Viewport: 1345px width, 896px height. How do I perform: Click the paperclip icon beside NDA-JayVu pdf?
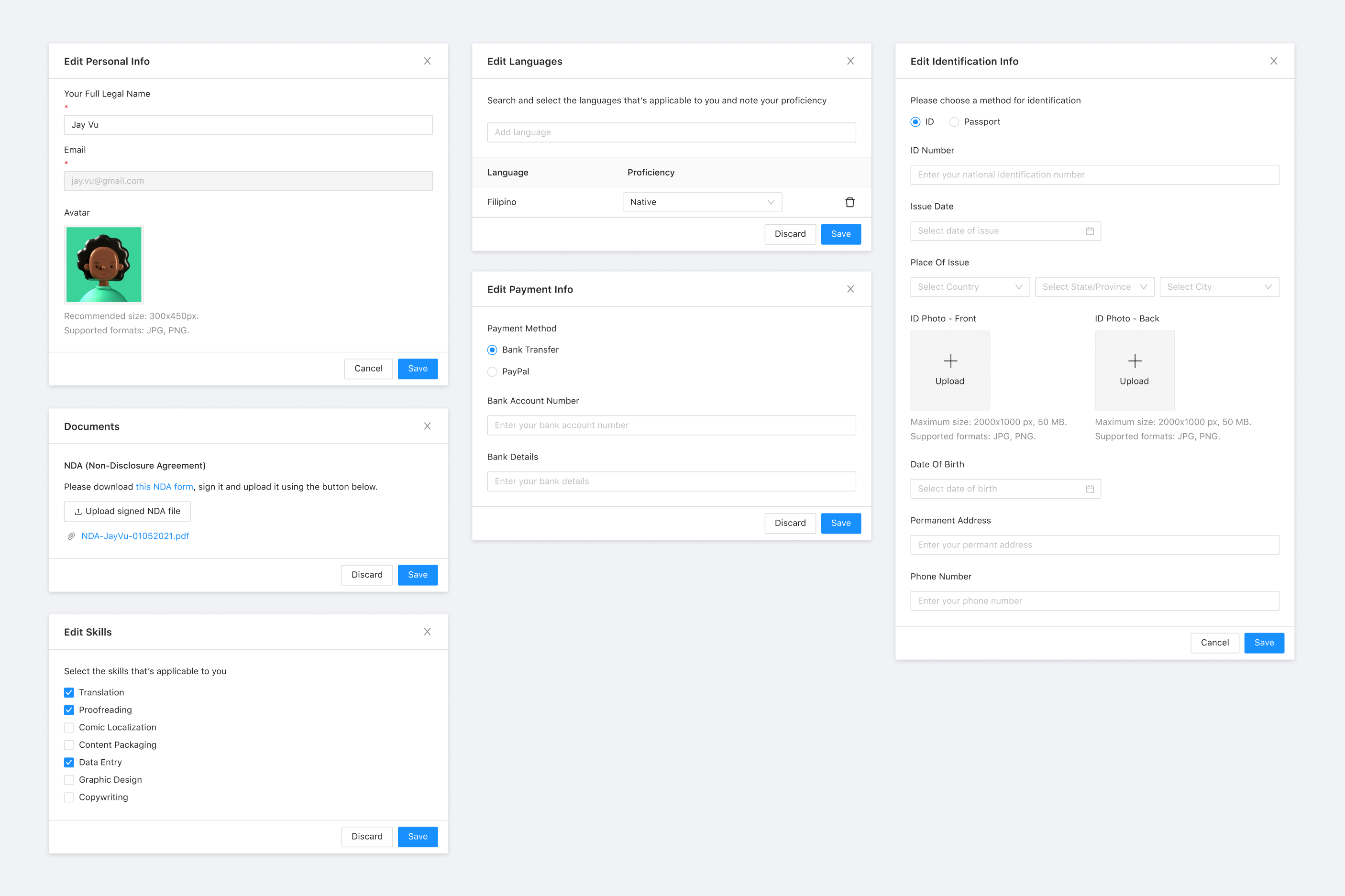71,536
